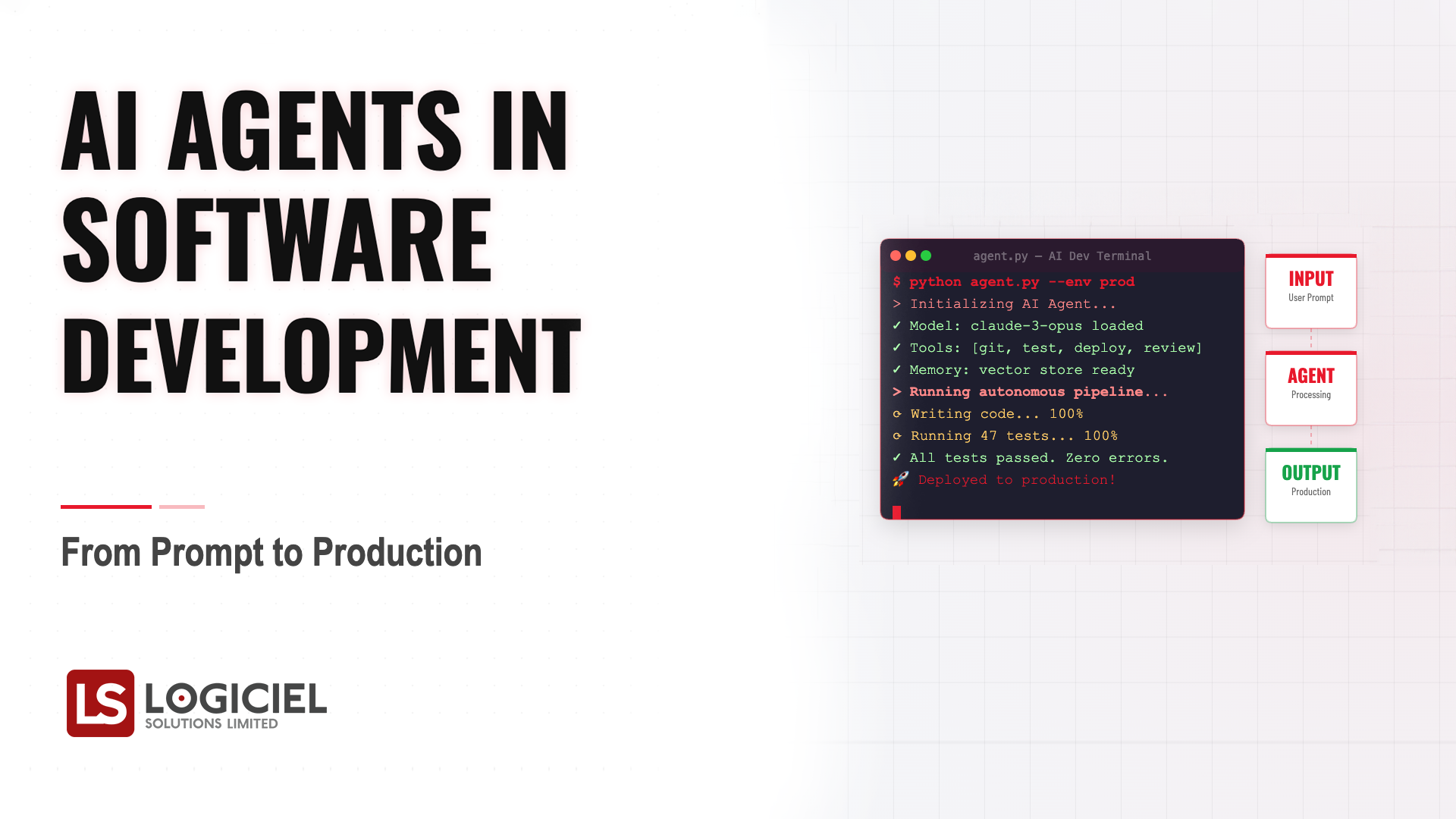The height and width of the screenshot is (819, 1456).
Task: Click the subtitle 'From Prompt to Production'
Action: (271, 552)
